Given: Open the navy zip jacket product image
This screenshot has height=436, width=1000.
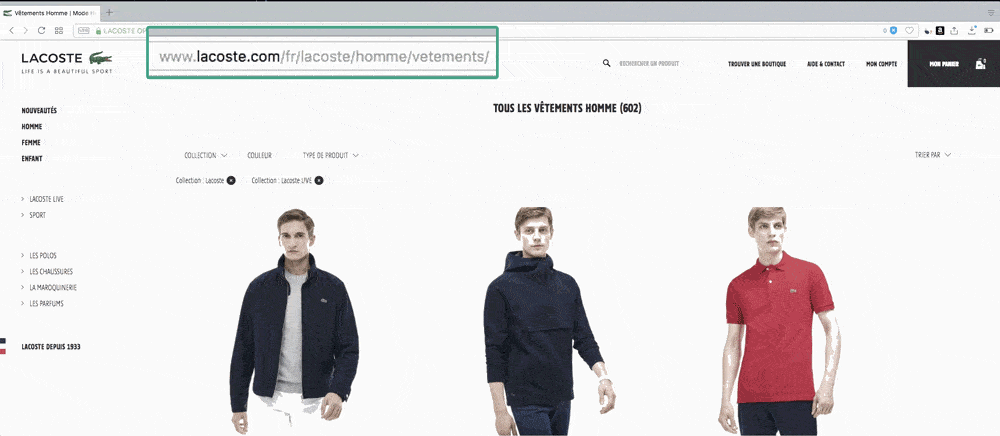Looking at the screenshot, I should 294,322.
